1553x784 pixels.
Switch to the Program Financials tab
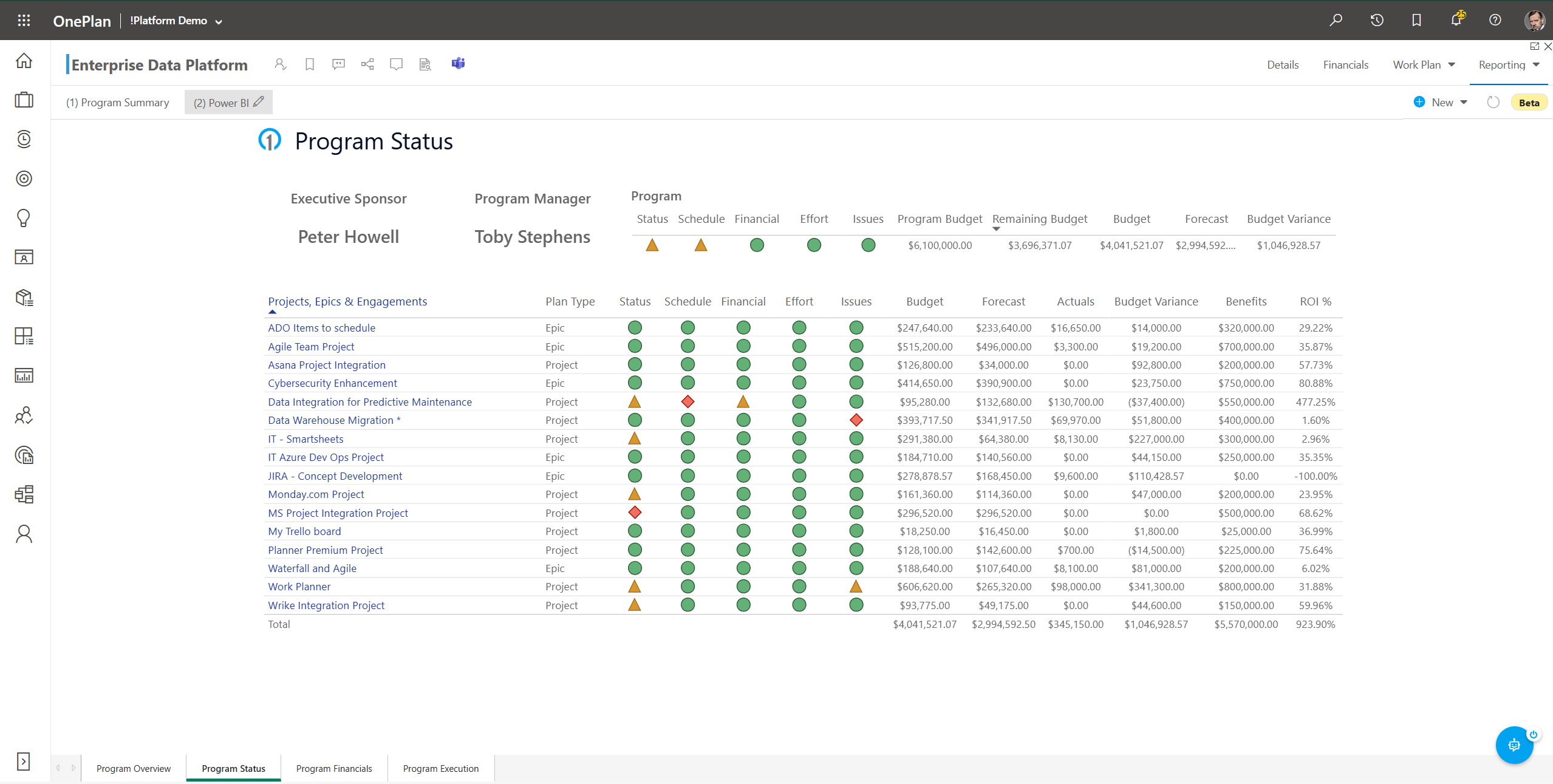coord(333,768)
